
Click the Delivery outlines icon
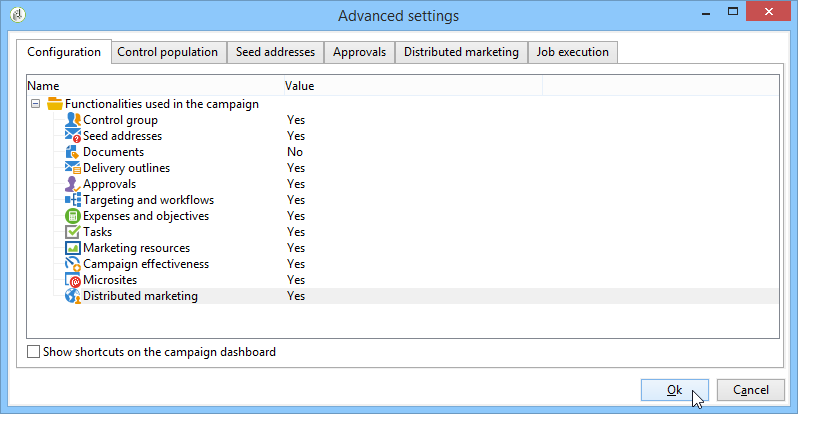tap(72, 168)
